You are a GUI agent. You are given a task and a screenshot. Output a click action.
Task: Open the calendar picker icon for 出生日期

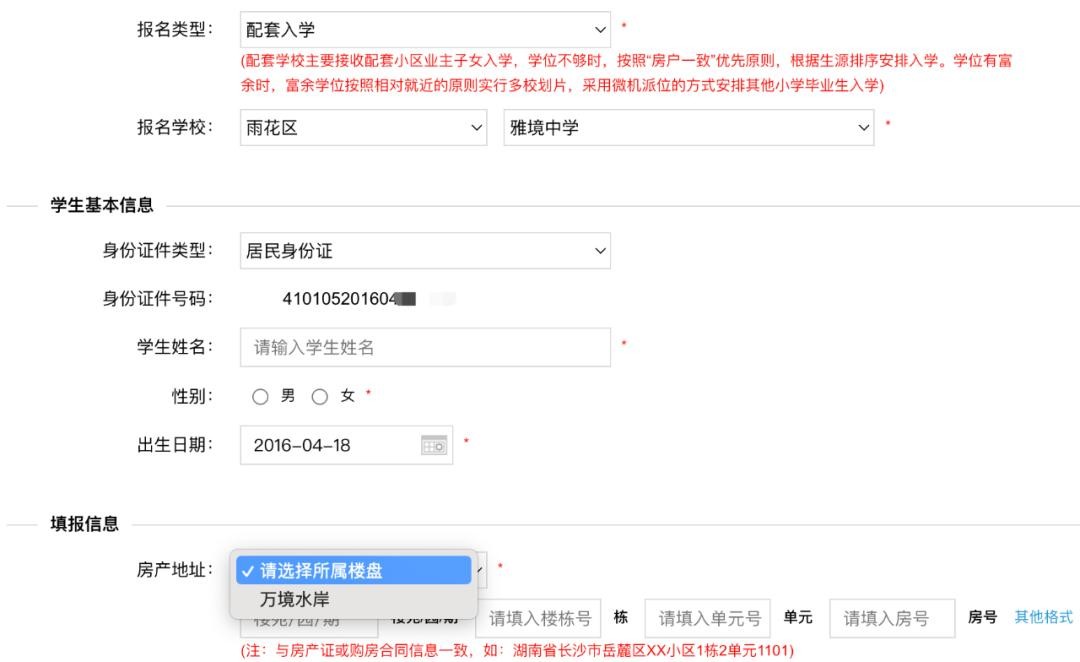(434, 446)
